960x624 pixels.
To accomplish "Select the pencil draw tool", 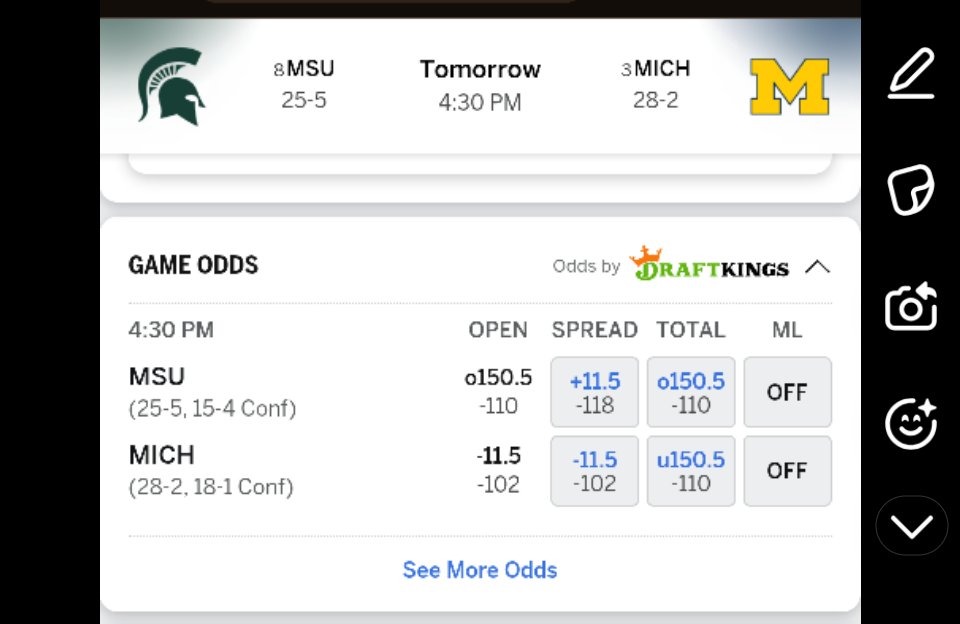I will [x=911, y=73].
